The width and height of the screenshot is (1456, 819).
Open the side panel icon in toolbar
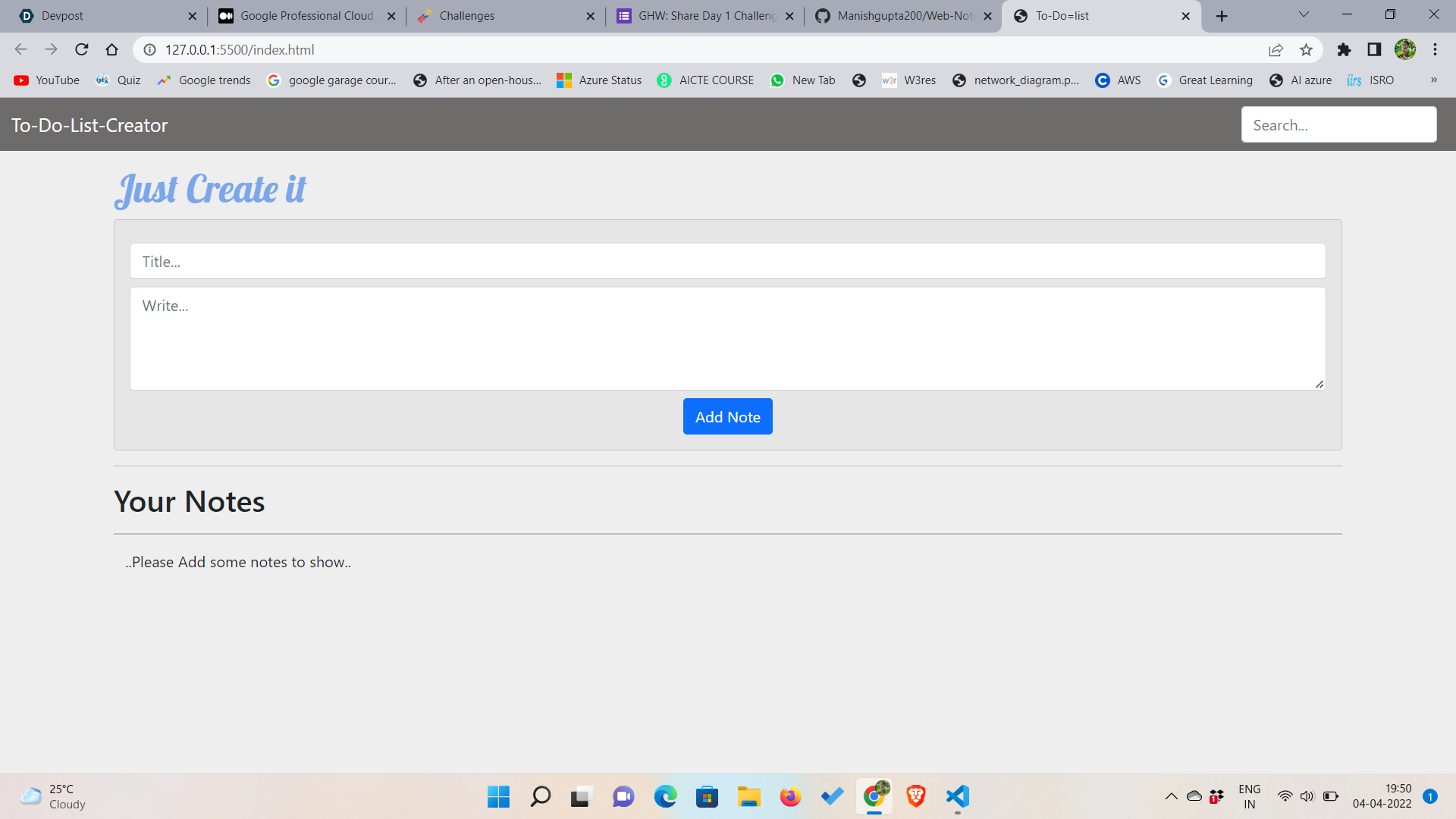1374,49
